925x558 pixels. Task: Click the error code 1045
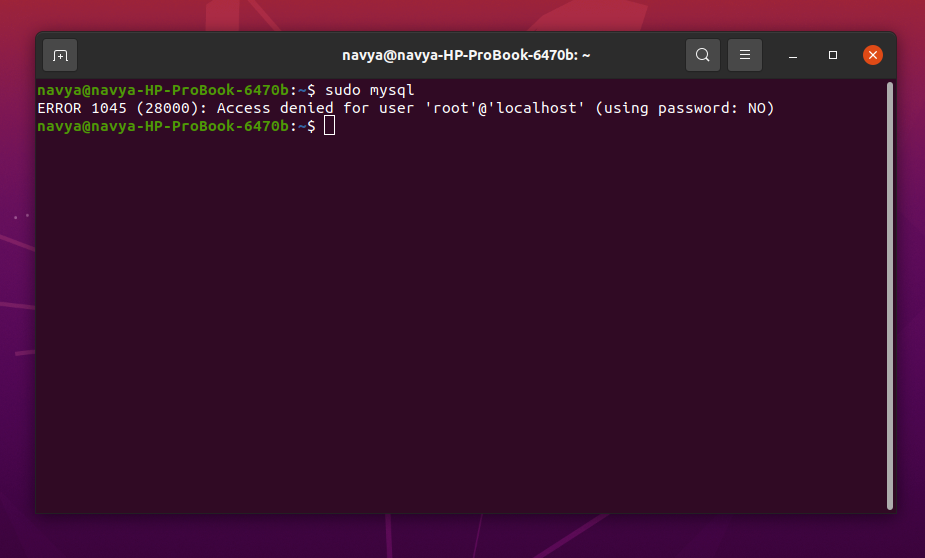point(109,108)
